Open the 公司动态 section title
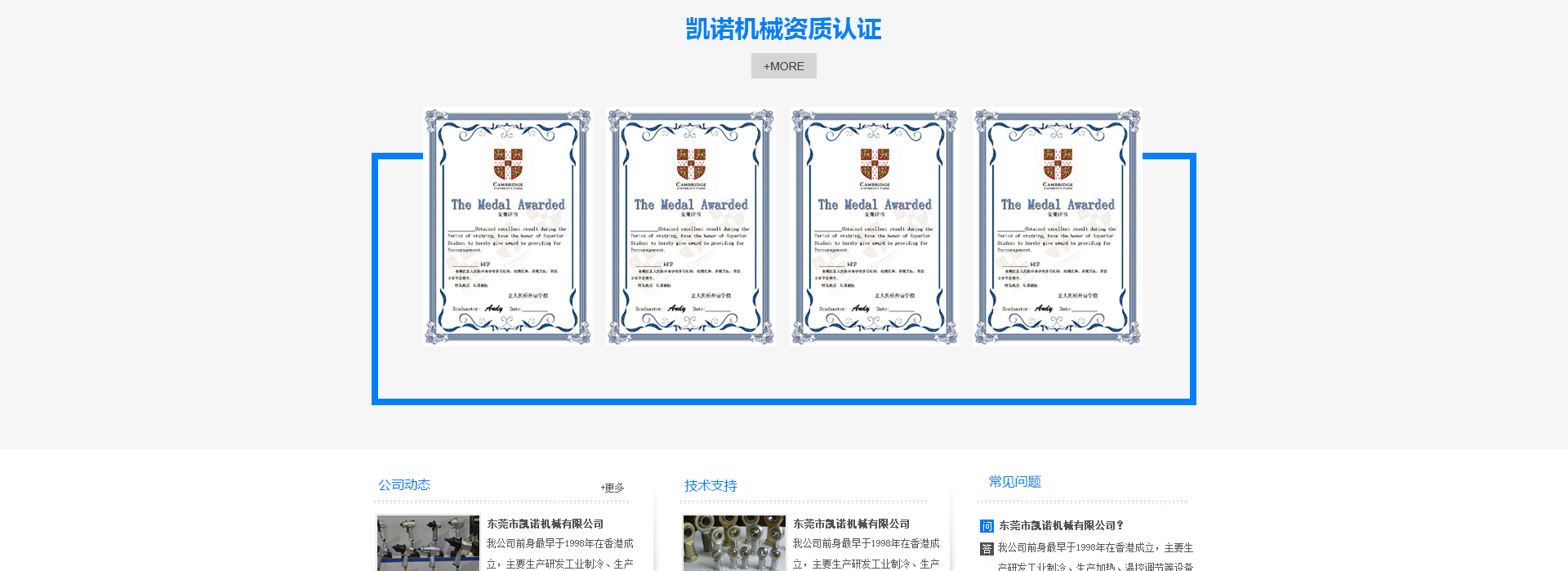Image resolution: width=1568 pixels, height=571 pixels. point(404,484)
